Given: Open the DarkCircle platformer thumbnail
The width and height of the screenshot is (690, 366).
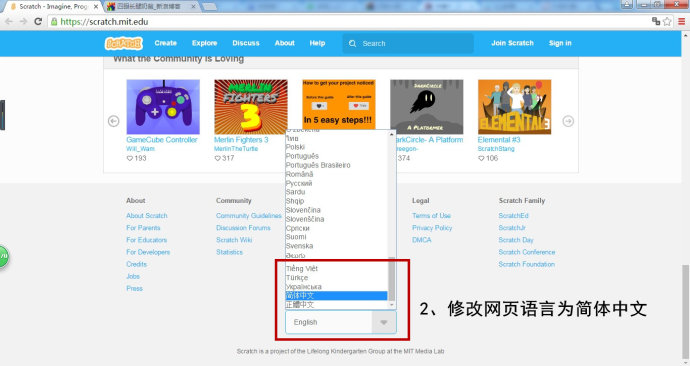Looking at the screenshot, I should point(427,106).
